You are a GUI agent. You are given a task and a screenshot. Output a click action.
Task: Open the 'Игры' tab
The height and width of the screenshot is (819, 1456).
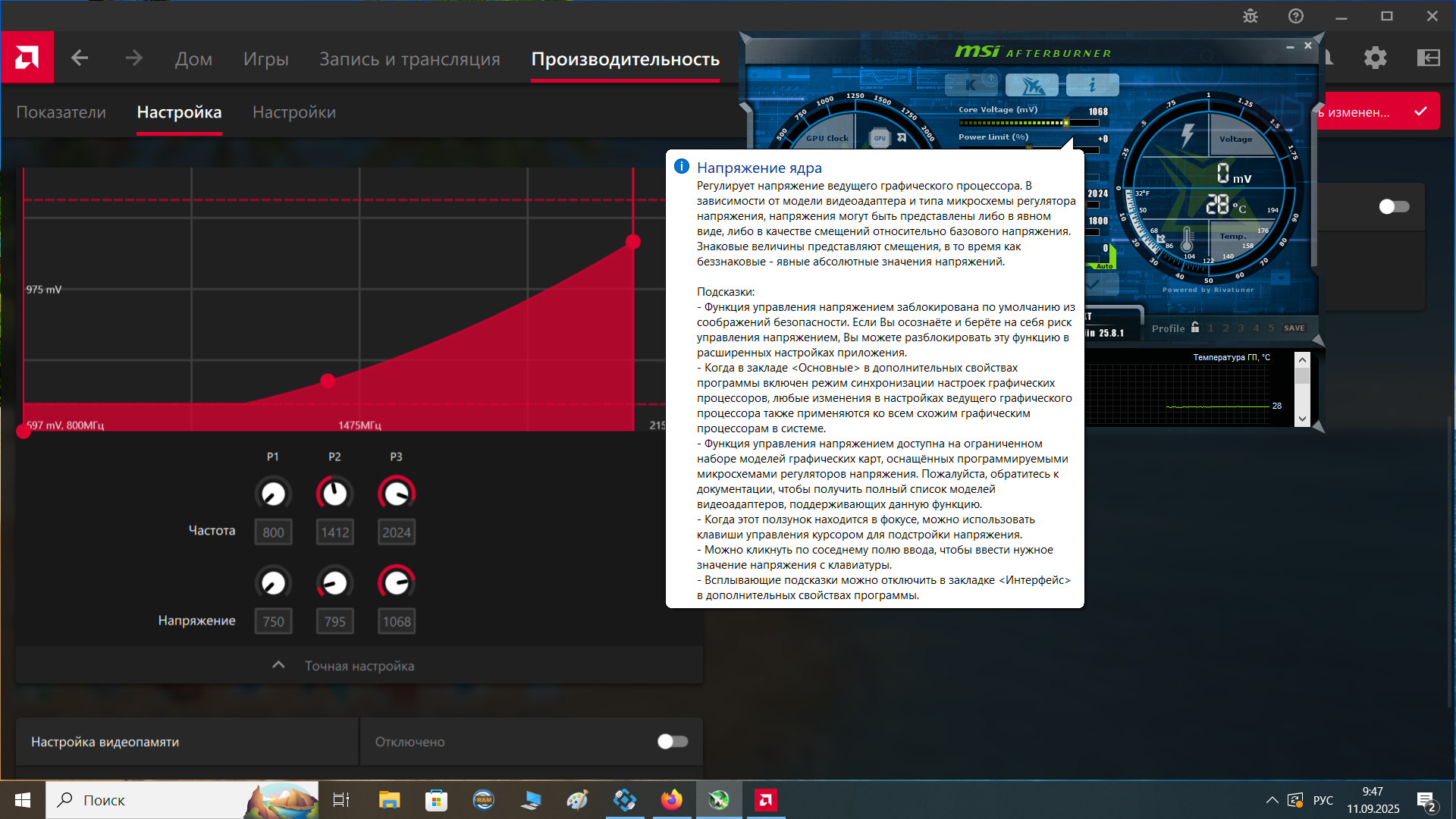click(265, 59)
